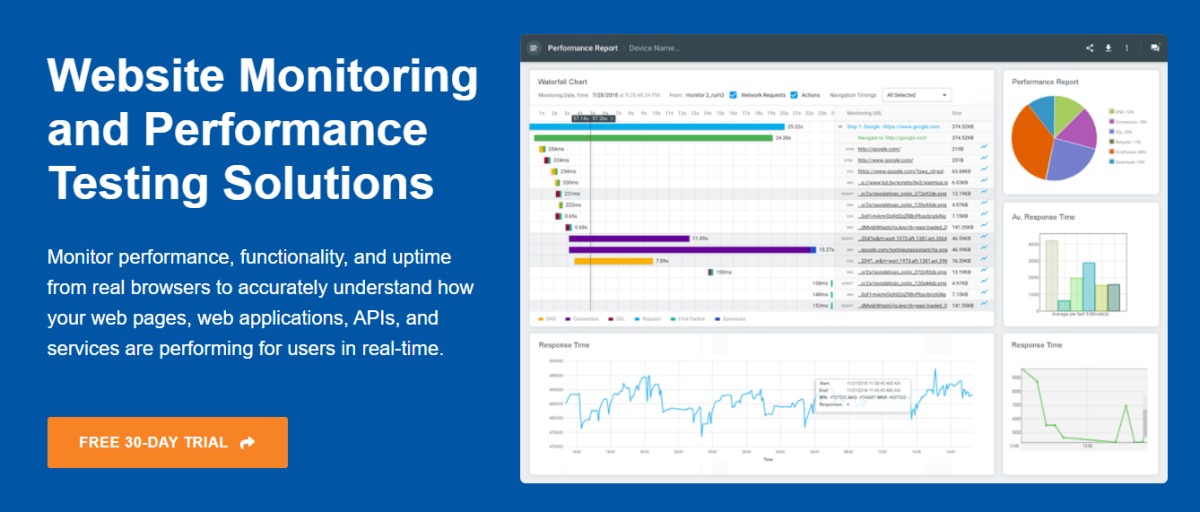This screenshot has height=512, width=1200.
Task: Open the three-dot more options menu
Action: point(1127,47)
